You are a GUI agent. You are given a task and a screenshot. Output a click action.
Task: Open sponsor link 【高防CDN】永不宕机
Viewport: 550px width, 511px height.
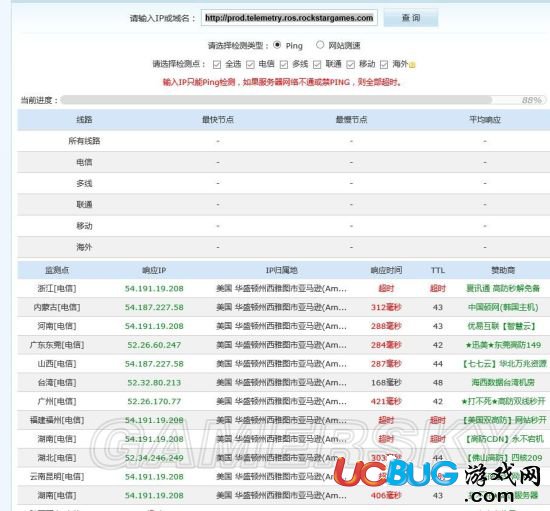(x=504, y=439)
